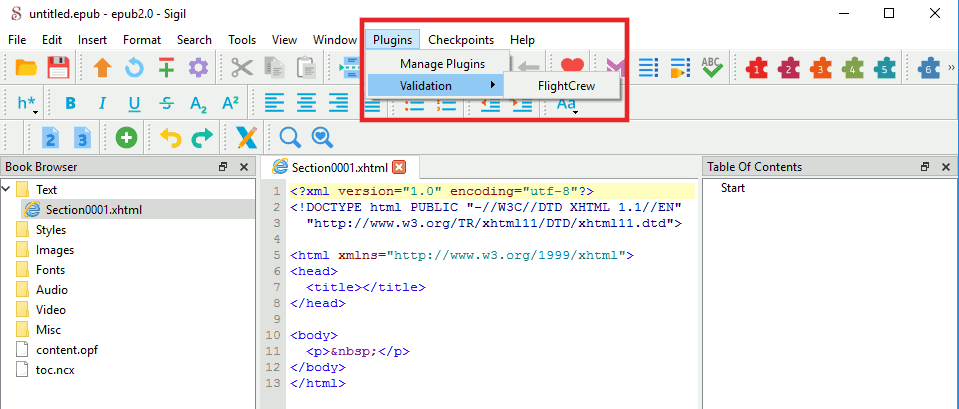959x409 pixels.
Task: Click the orange up-arrow toolbar icon
Action: (103, 67)
